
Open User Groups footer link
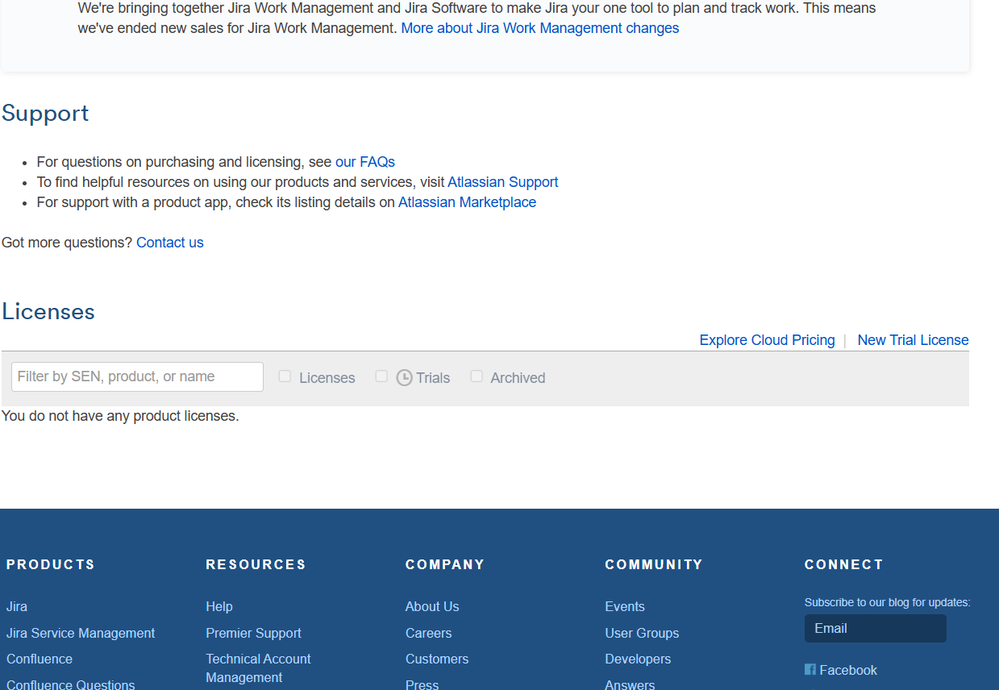tap(642, 633)
